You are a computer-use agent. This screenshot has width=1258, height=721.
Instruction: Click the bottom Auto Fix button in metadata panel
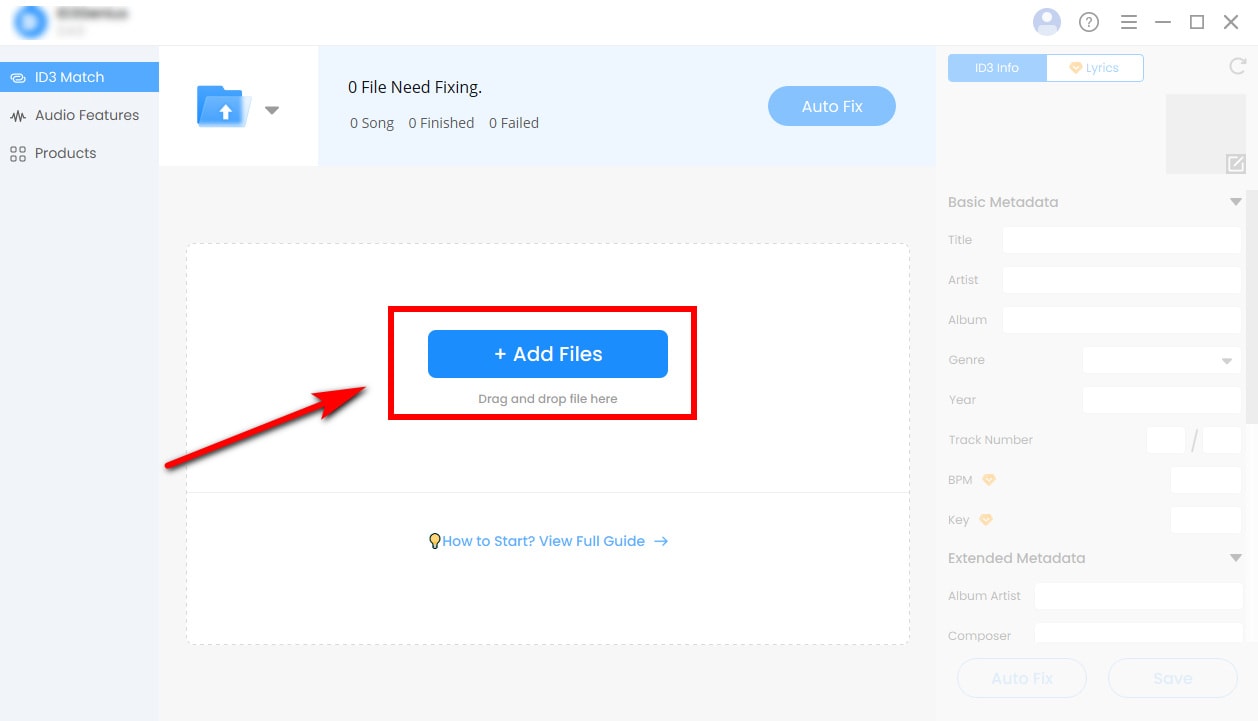[1022, 678]
